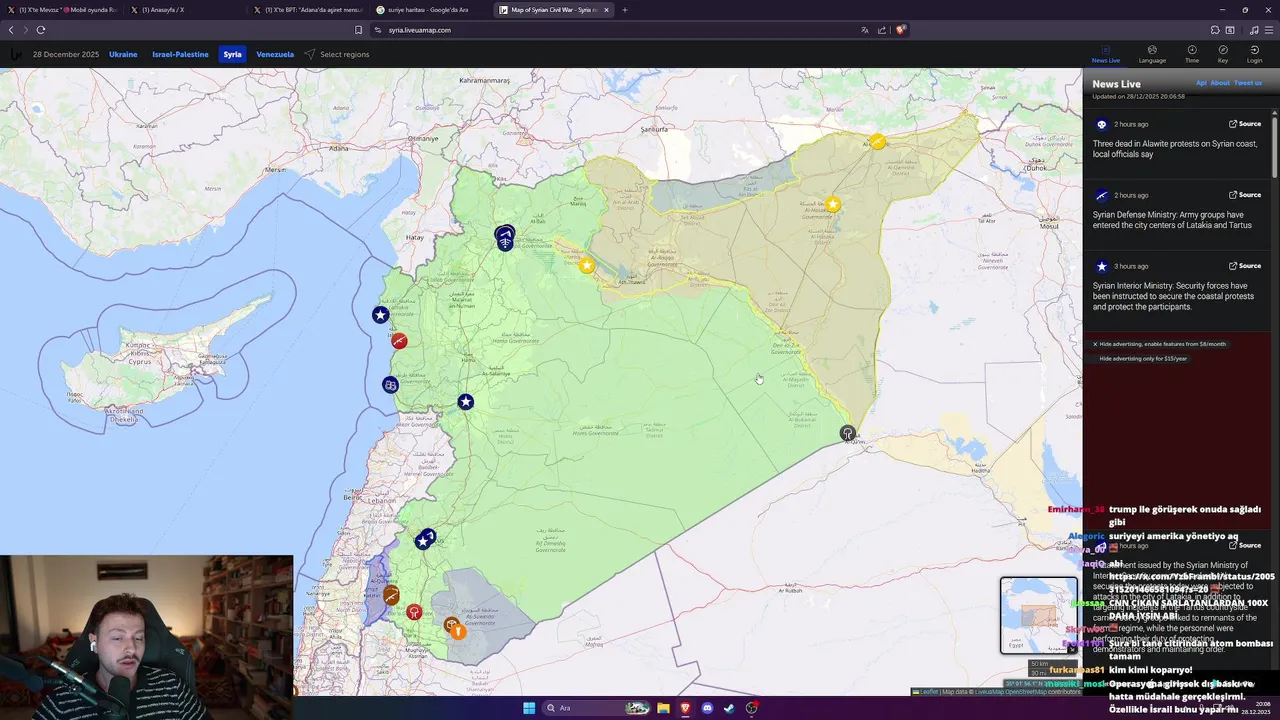
Task: Click the yellow star marker east of Aleppo
Action: [587, 265]
